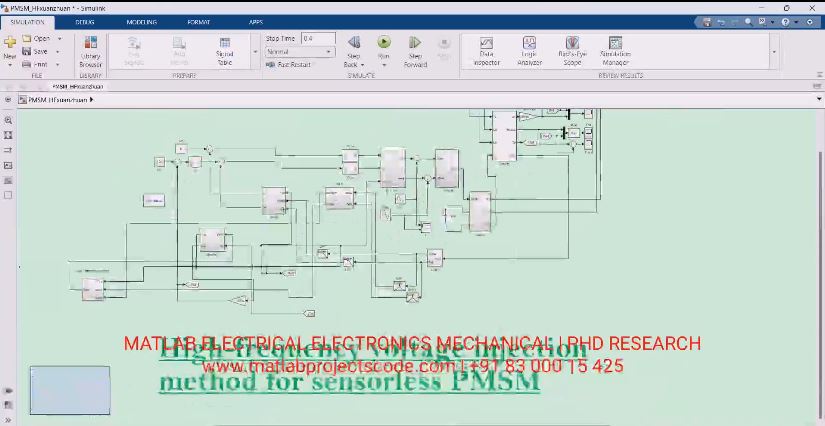Click the Open file button
The image size is (825, 426).
click(x=38, y=38)
